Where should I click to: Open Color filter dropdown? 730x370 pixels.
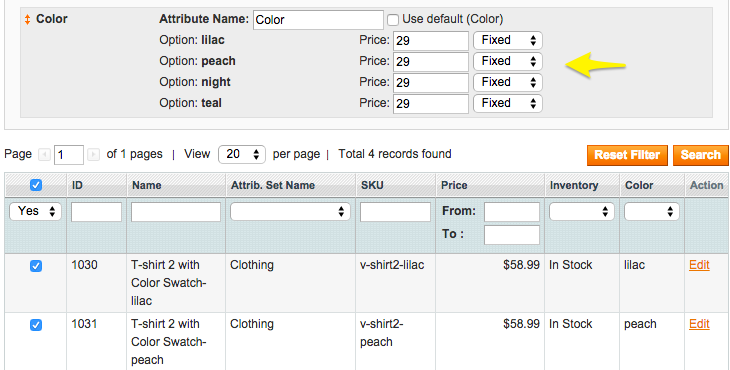pyautogui.click(x=652, y=212)
